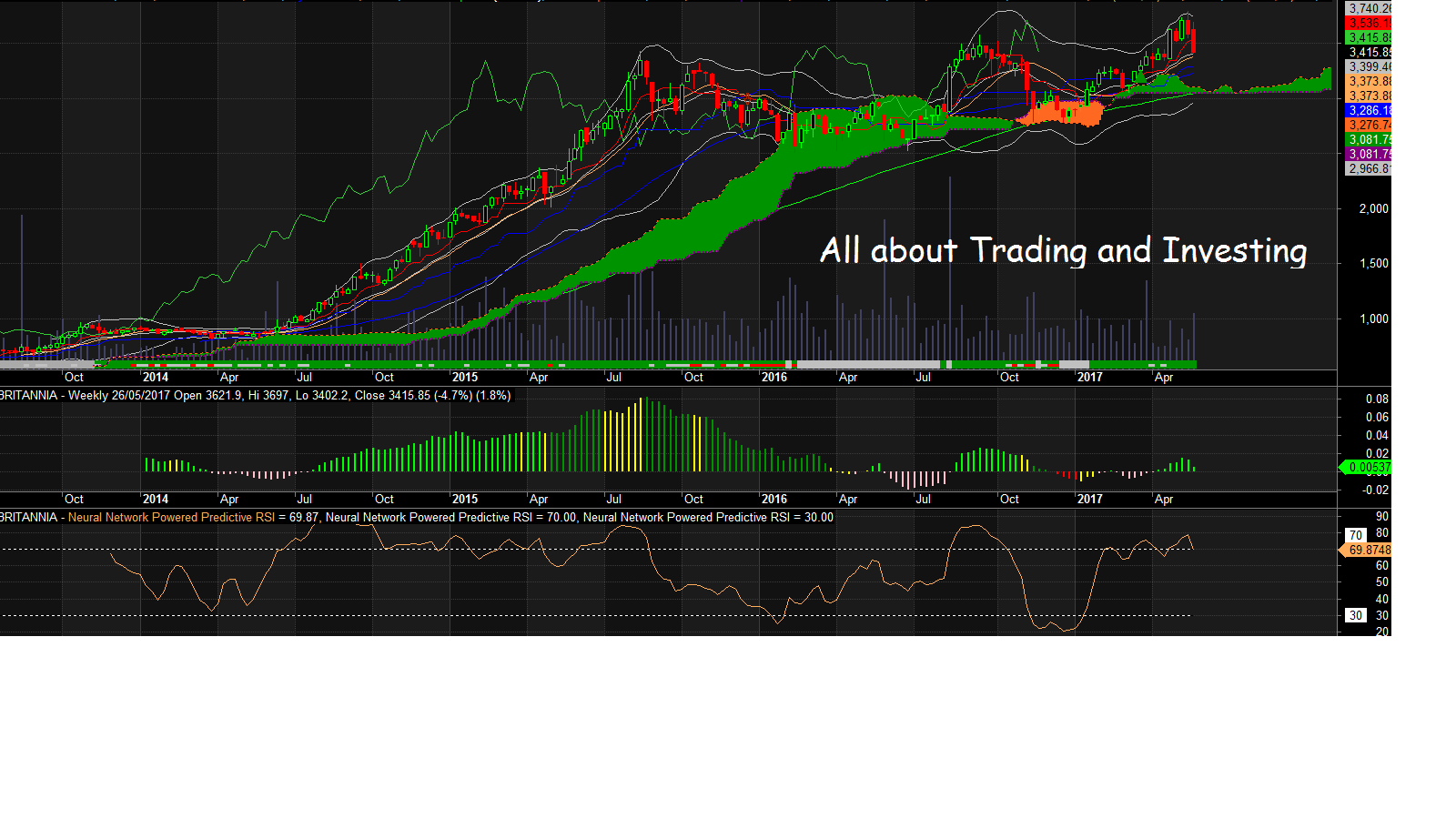This screenshot has height=819, width=1456.
Task: Select the Predictive RSI = 70.00 text
Action: tap(451, 518)
